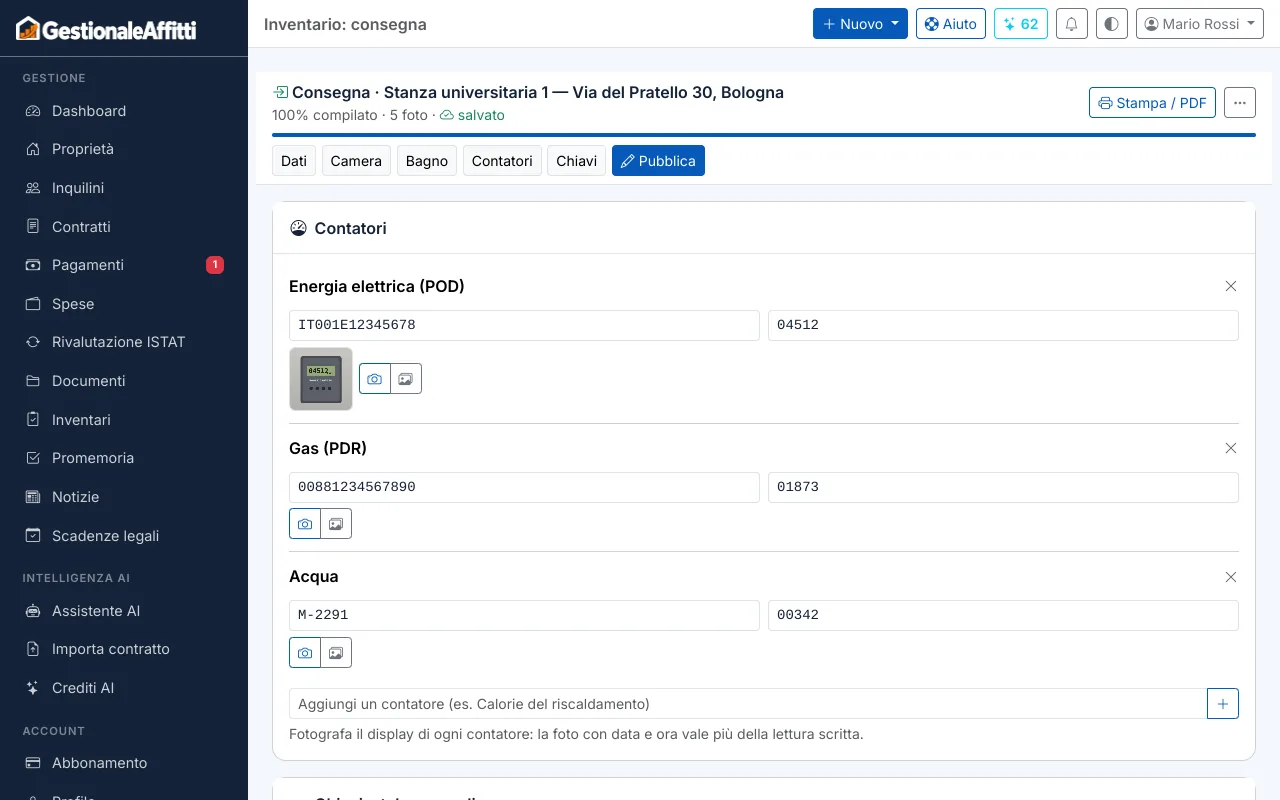Pick a gallery image for Gas (PDR) meter
1280x800 pixels.
[336, 524]
